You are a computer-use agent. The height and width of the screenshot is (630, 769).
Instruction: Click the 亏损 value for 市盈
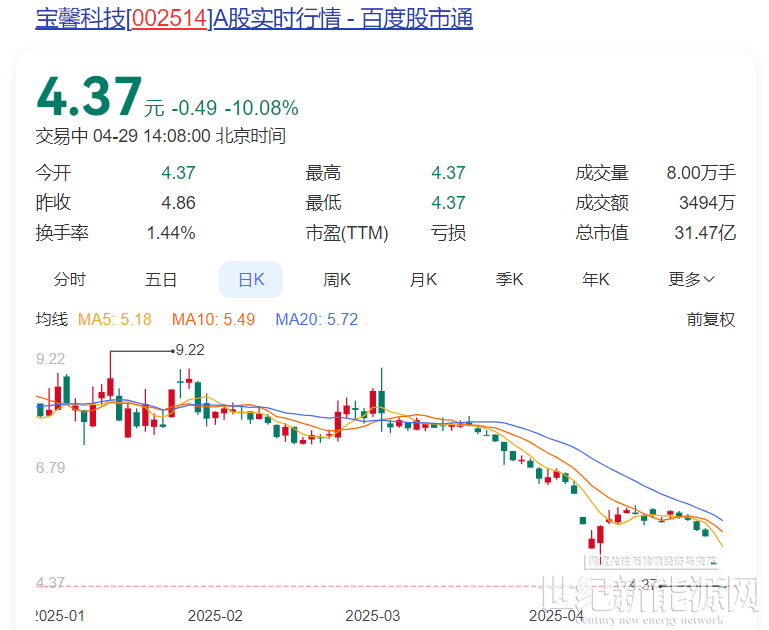(x=448, y=232)
